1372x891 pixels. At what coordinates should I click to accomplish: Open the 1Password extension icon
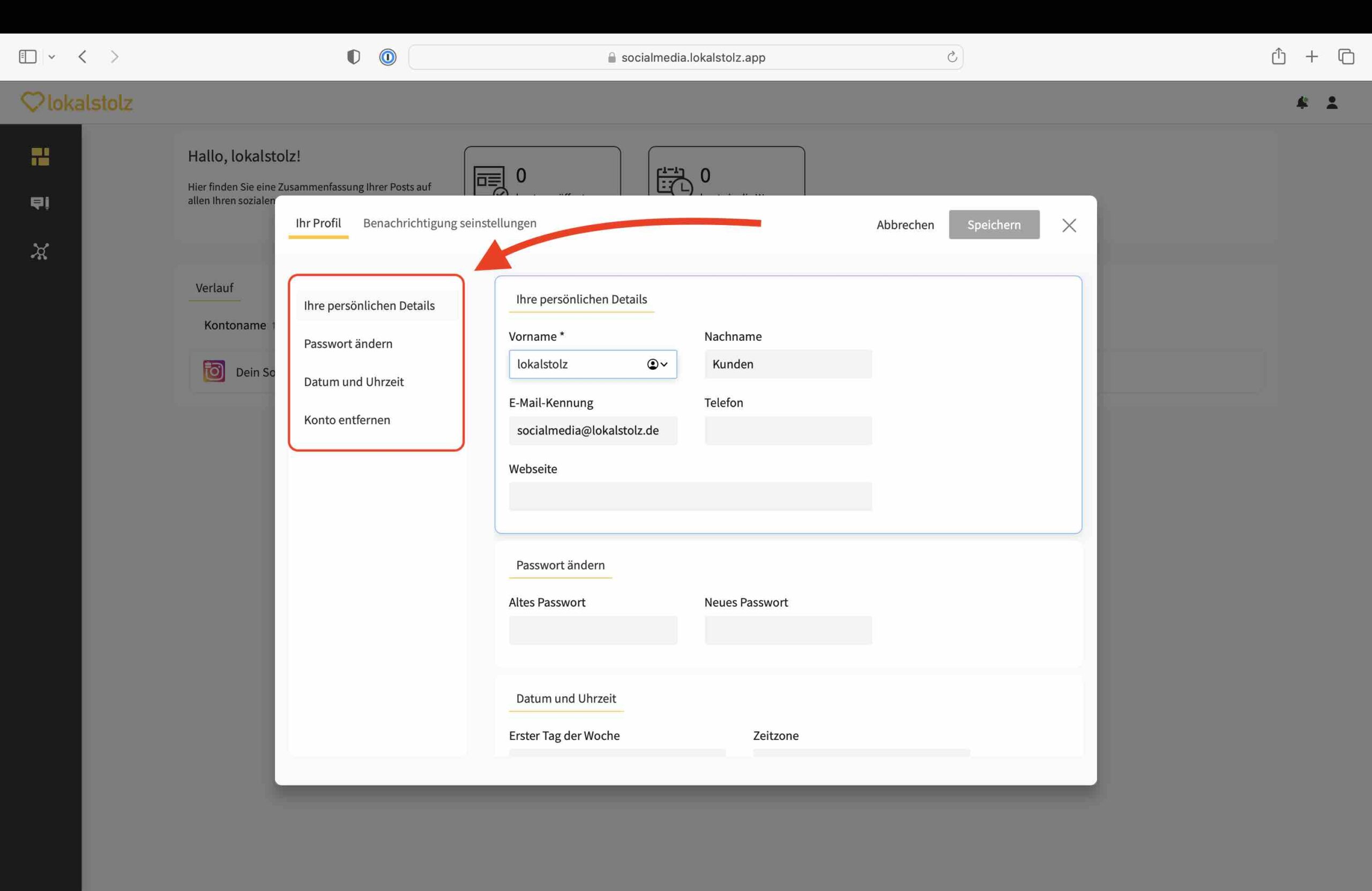(x=387, y=57)
